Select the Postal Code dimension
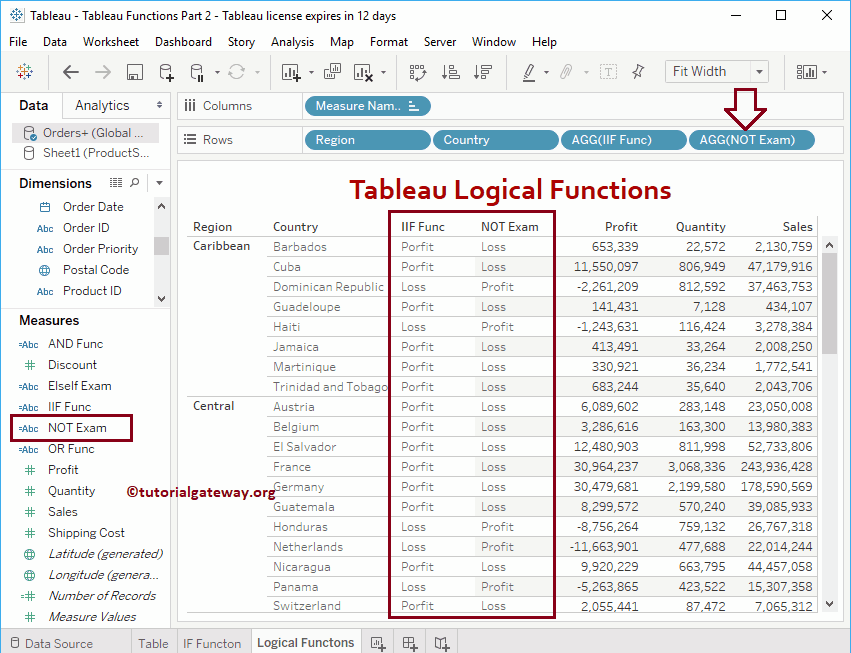 pyautogui.click(x=96, y=270)
